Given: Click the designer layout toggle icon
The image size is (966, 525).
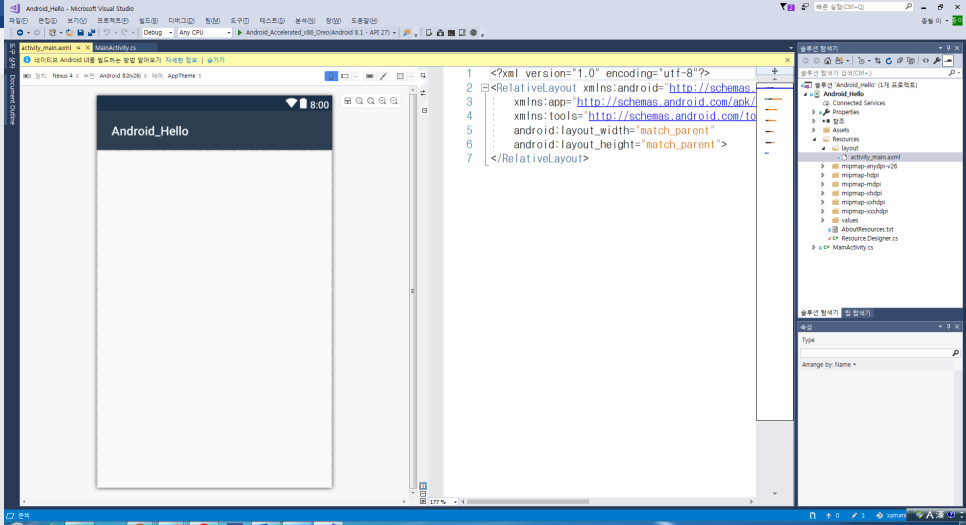Looking at the screenshot, I should [347, 100].
